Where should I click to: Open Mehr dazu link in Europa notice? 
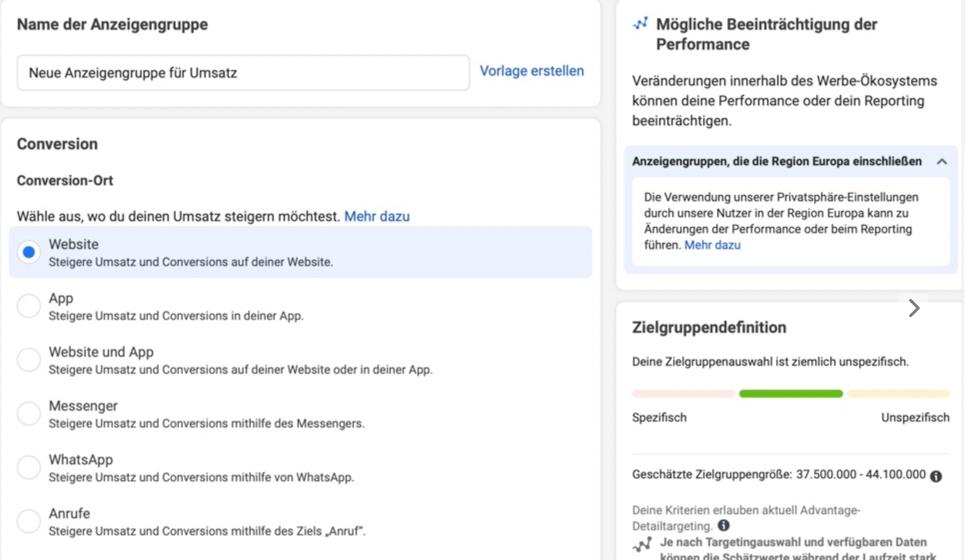pyautogui.click(x=712, y=245)
